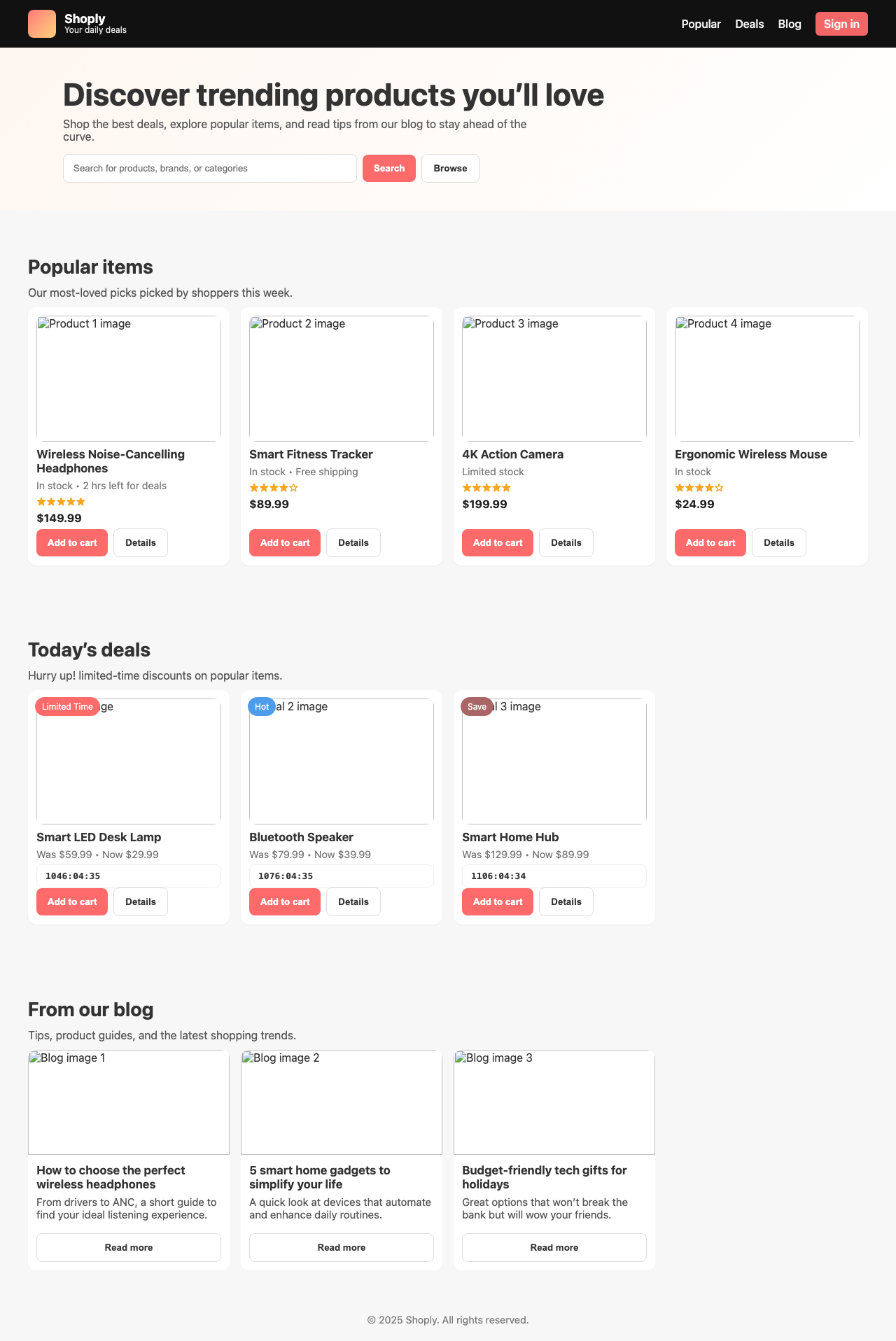Click the Shoply logo icon
The image size is (896, 1341).
(42, 23)
